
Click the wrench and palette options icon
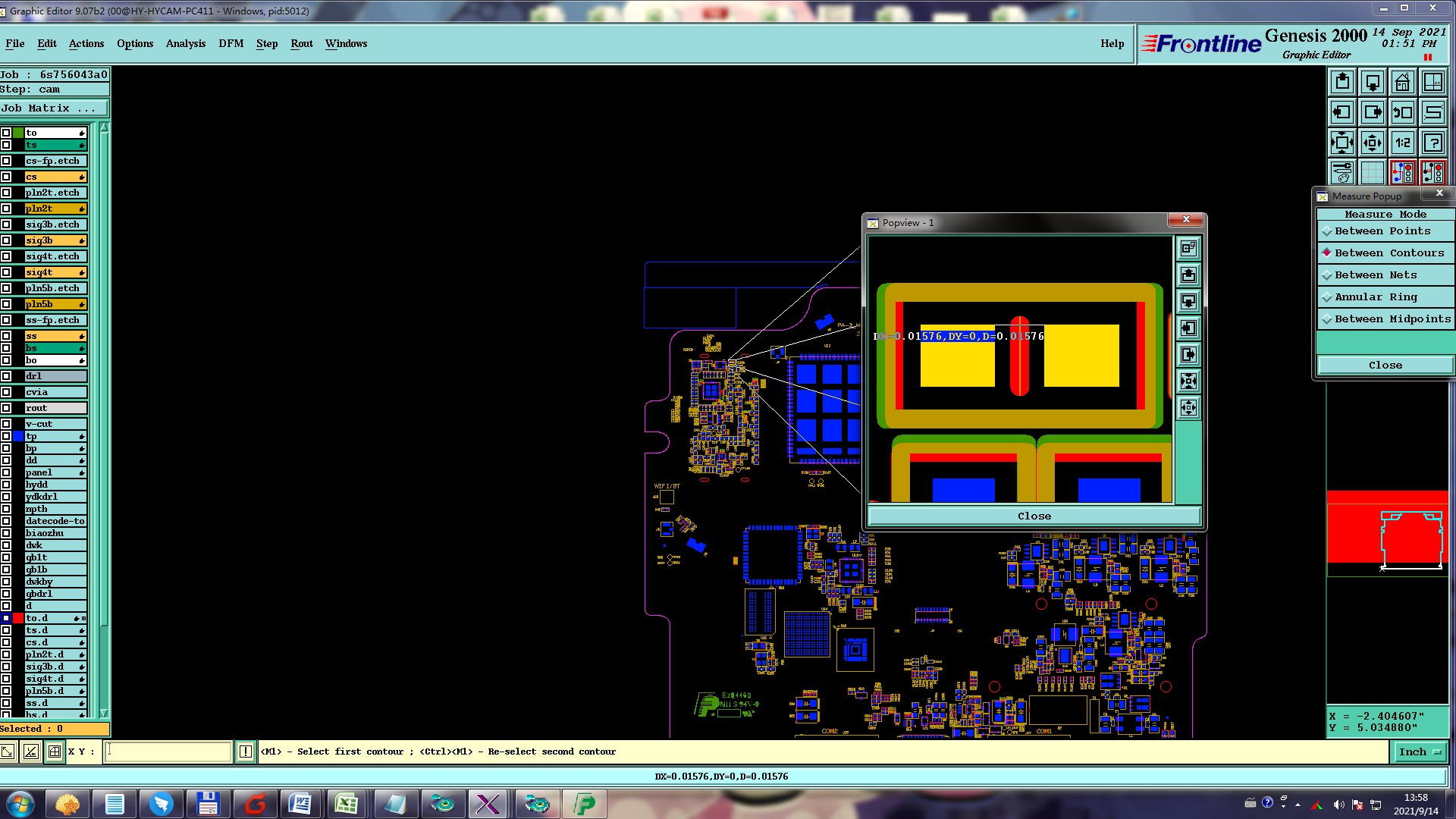click(1341, 173)
